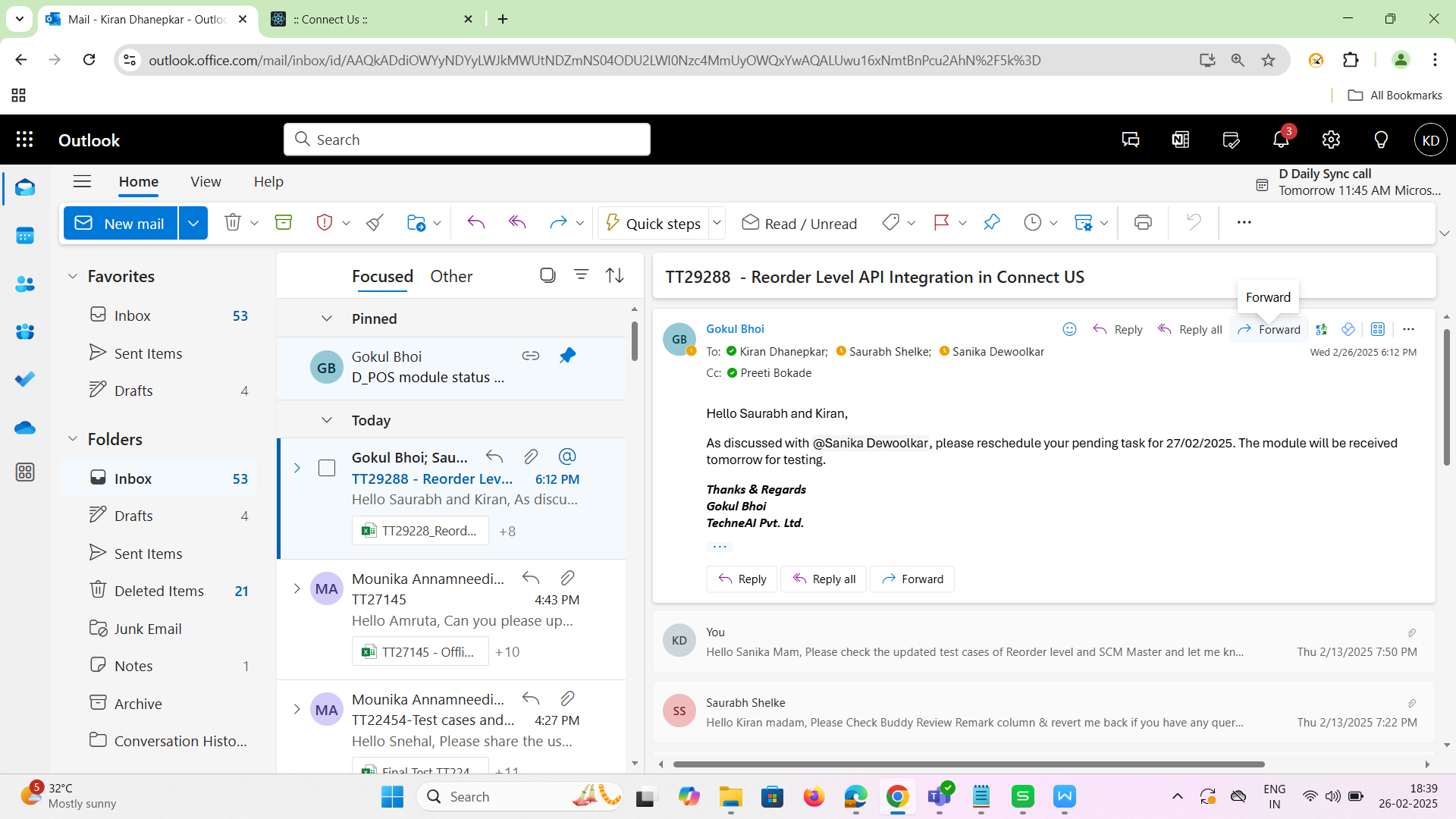Collapse the Favorites section
1456x819 pixels.
click(73, 277)
